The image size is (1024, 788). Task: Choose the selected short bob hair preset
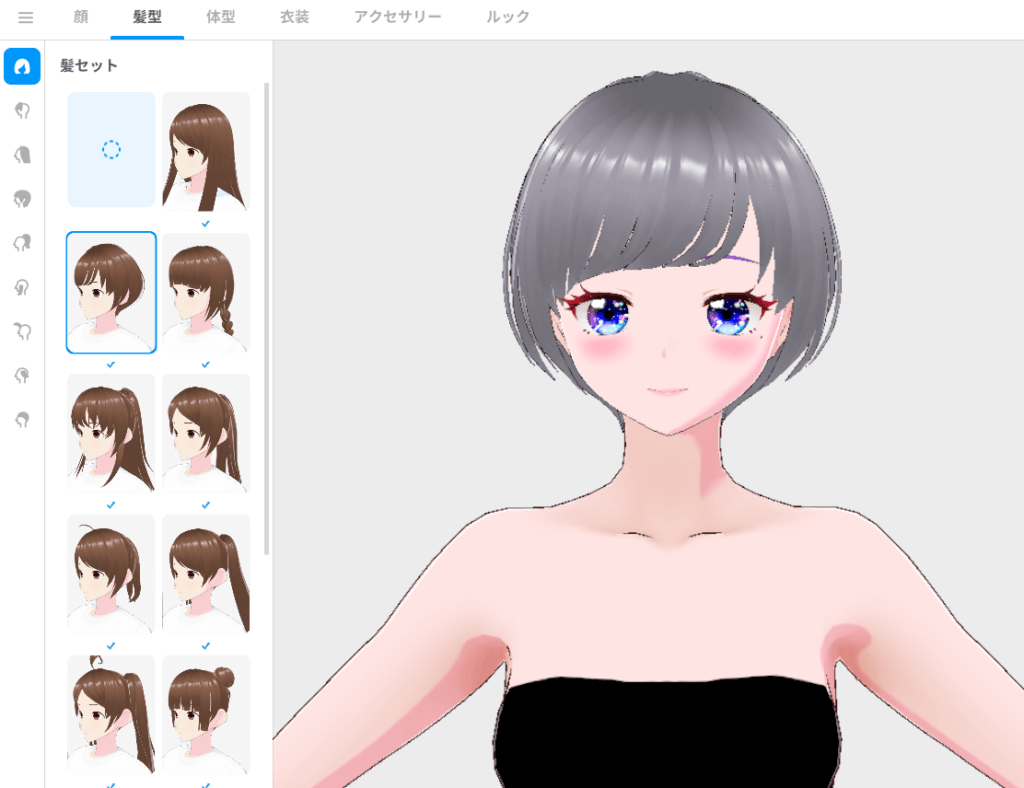pyautogui.click(x=111, y=292)
